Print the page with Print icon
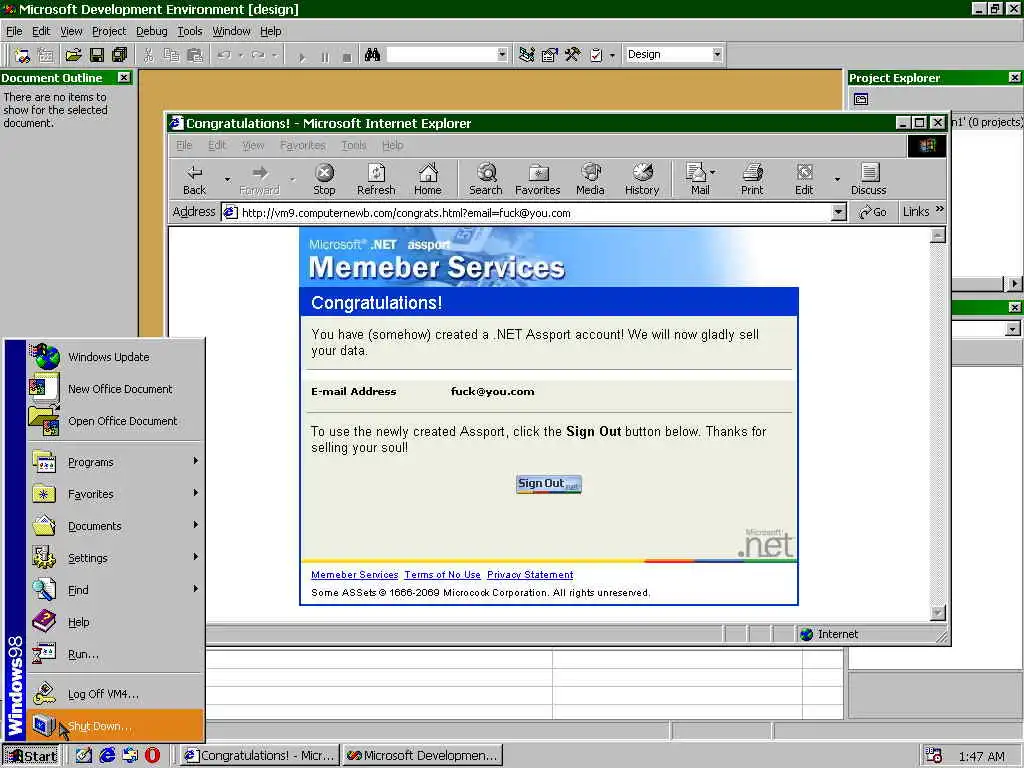Viewport: 1024px width, 768px height. click(752, 179)
